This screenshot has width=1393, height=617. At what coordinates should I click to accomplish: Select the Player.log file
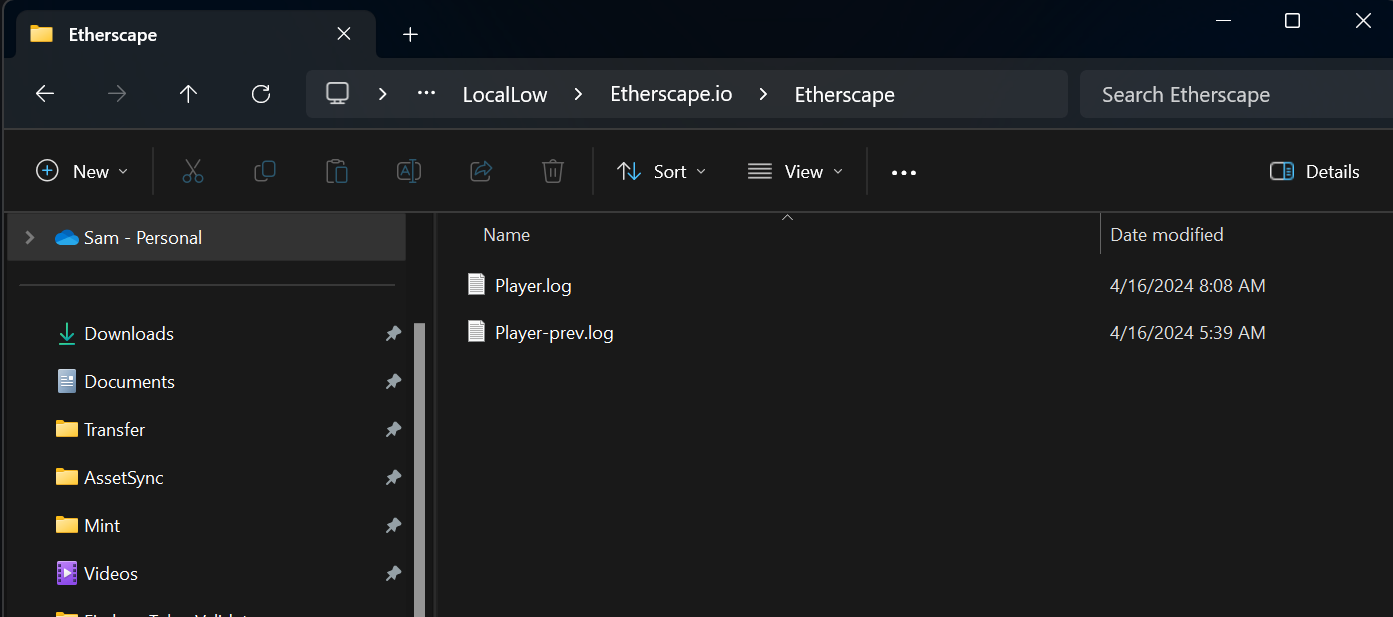click(533, 286)
